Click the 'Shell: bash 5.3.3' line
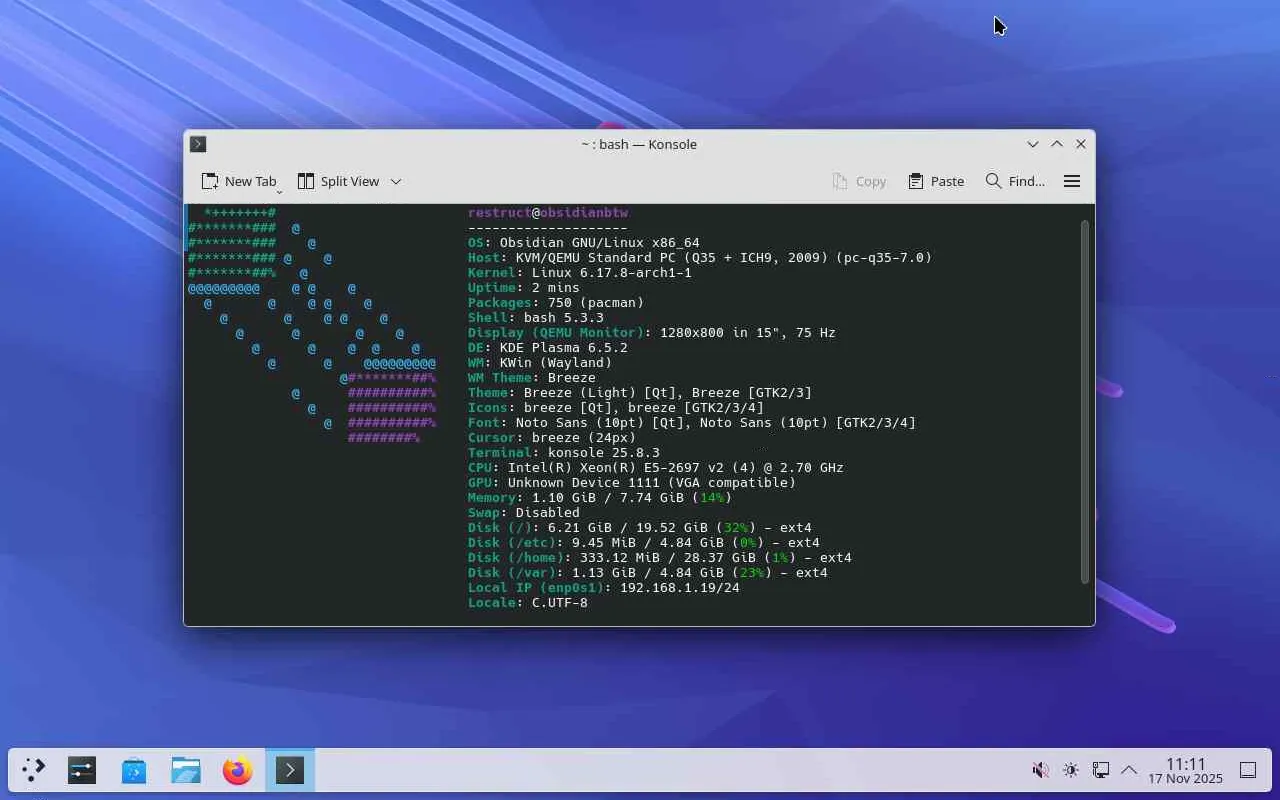The image size is (1280, 800). click(x=536, y=317)
